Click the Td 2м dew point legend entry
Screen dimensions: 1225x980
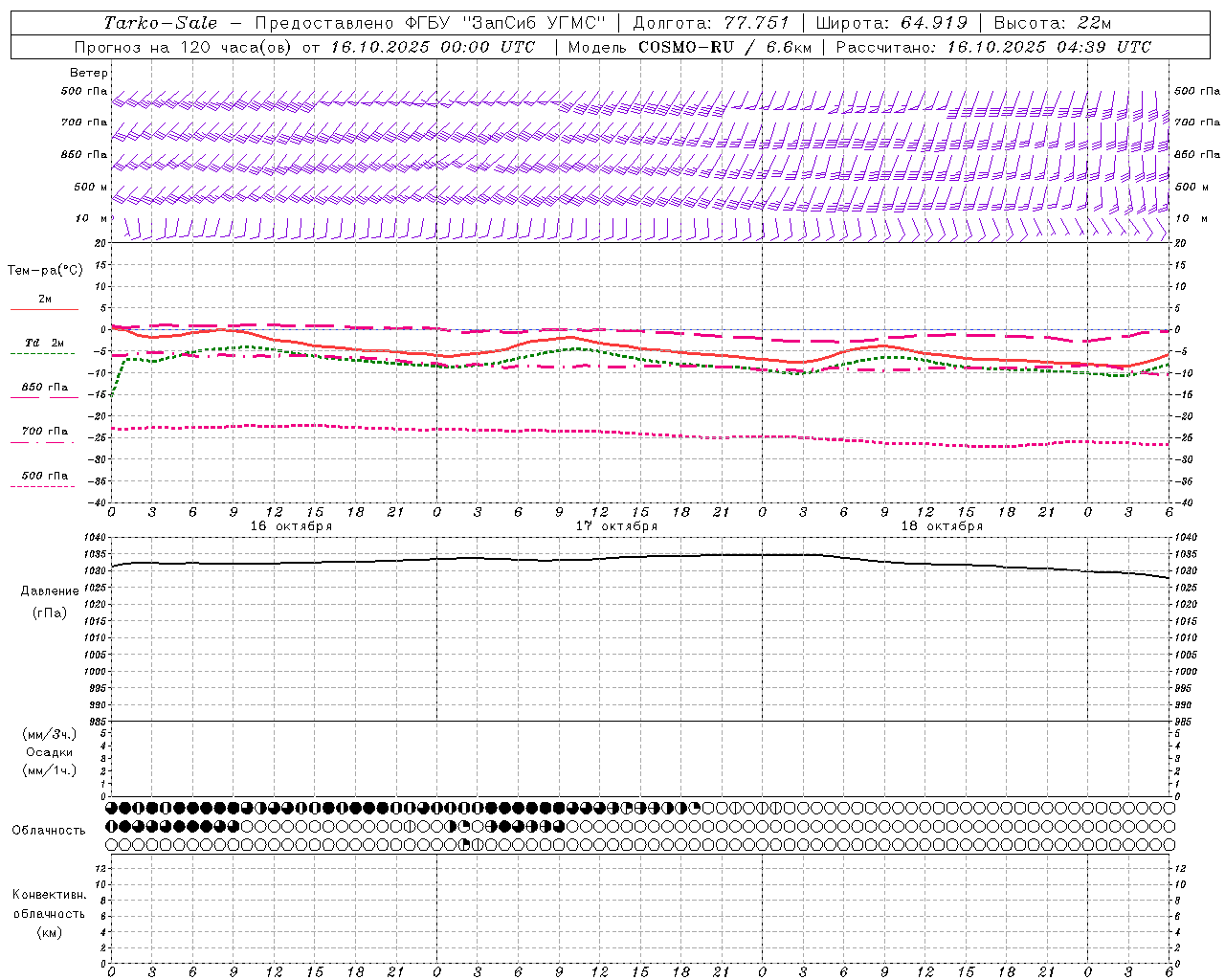(44, 343)
